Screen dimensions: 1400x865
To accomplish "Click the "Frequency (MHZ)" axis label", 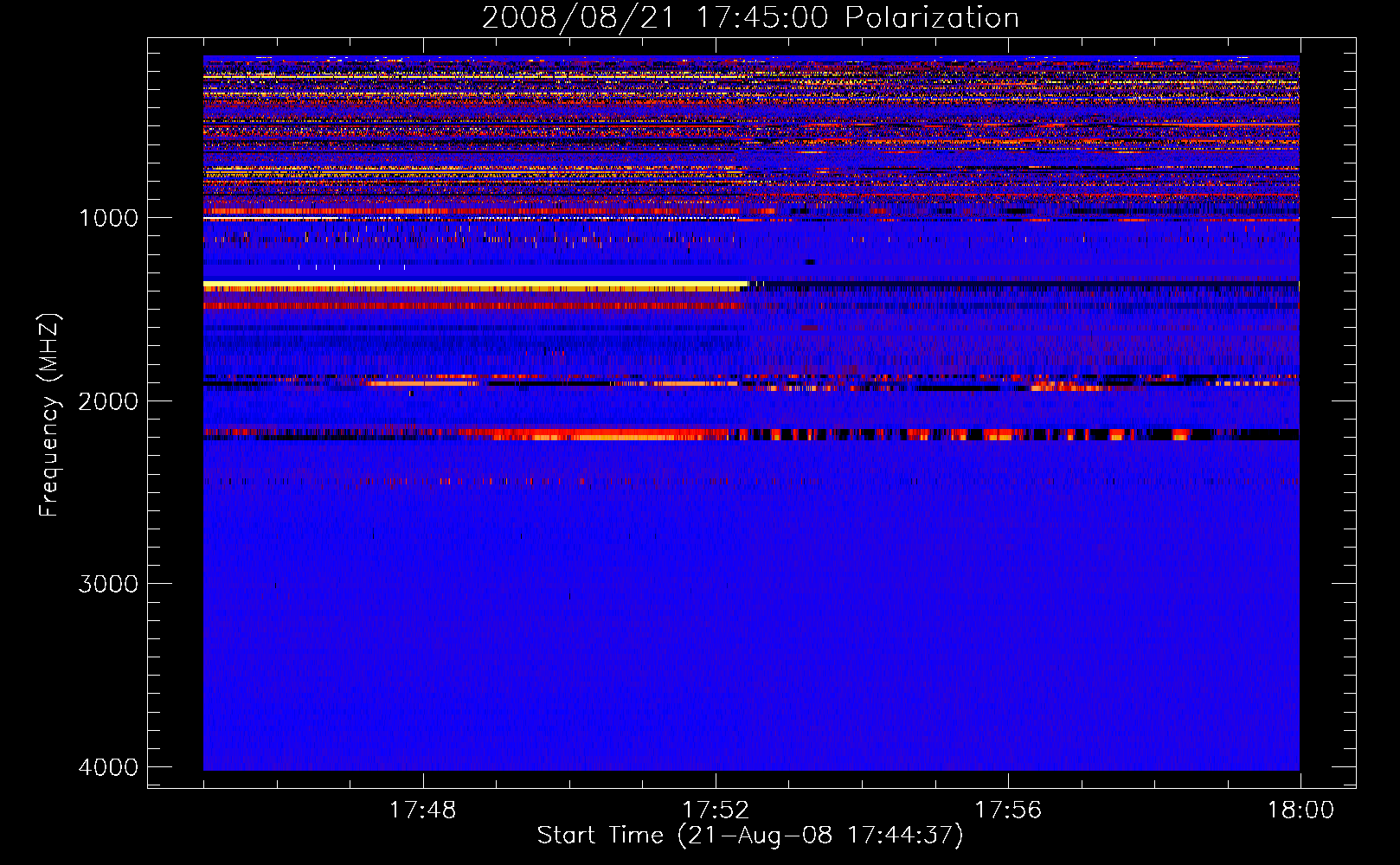I will [x=50, y=414].
